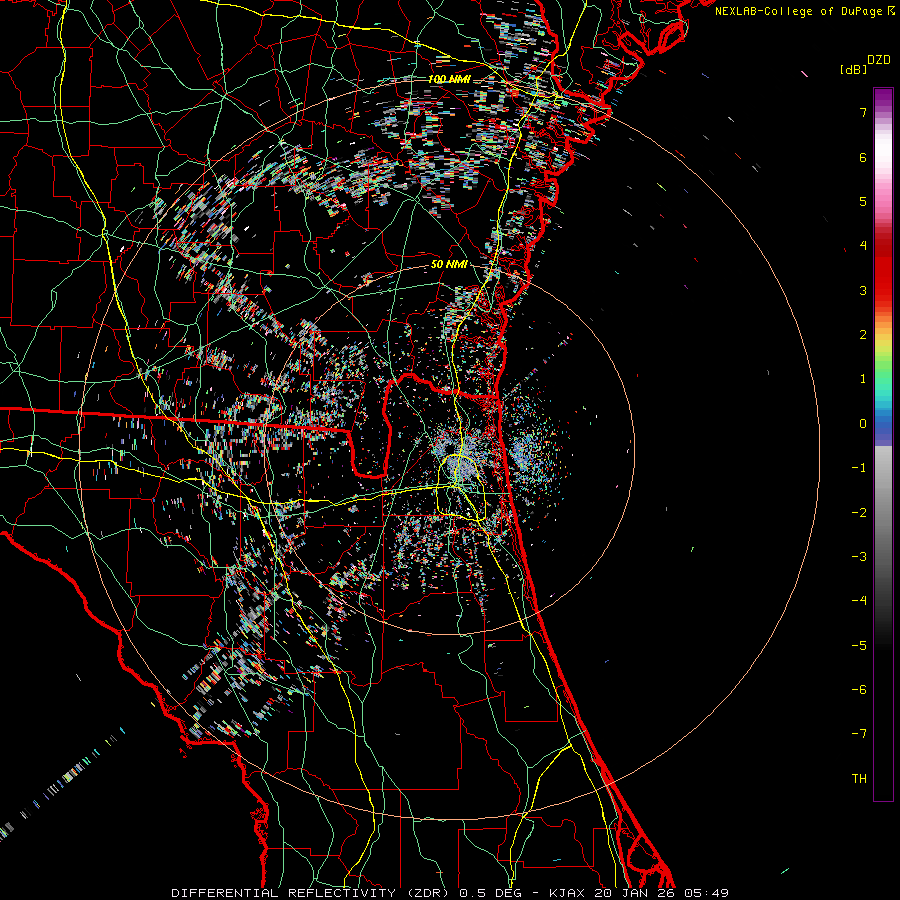The height and width of the screenshot is (900, 900).
Task: Click the -4 value on color scale
Action: point(859,601)
